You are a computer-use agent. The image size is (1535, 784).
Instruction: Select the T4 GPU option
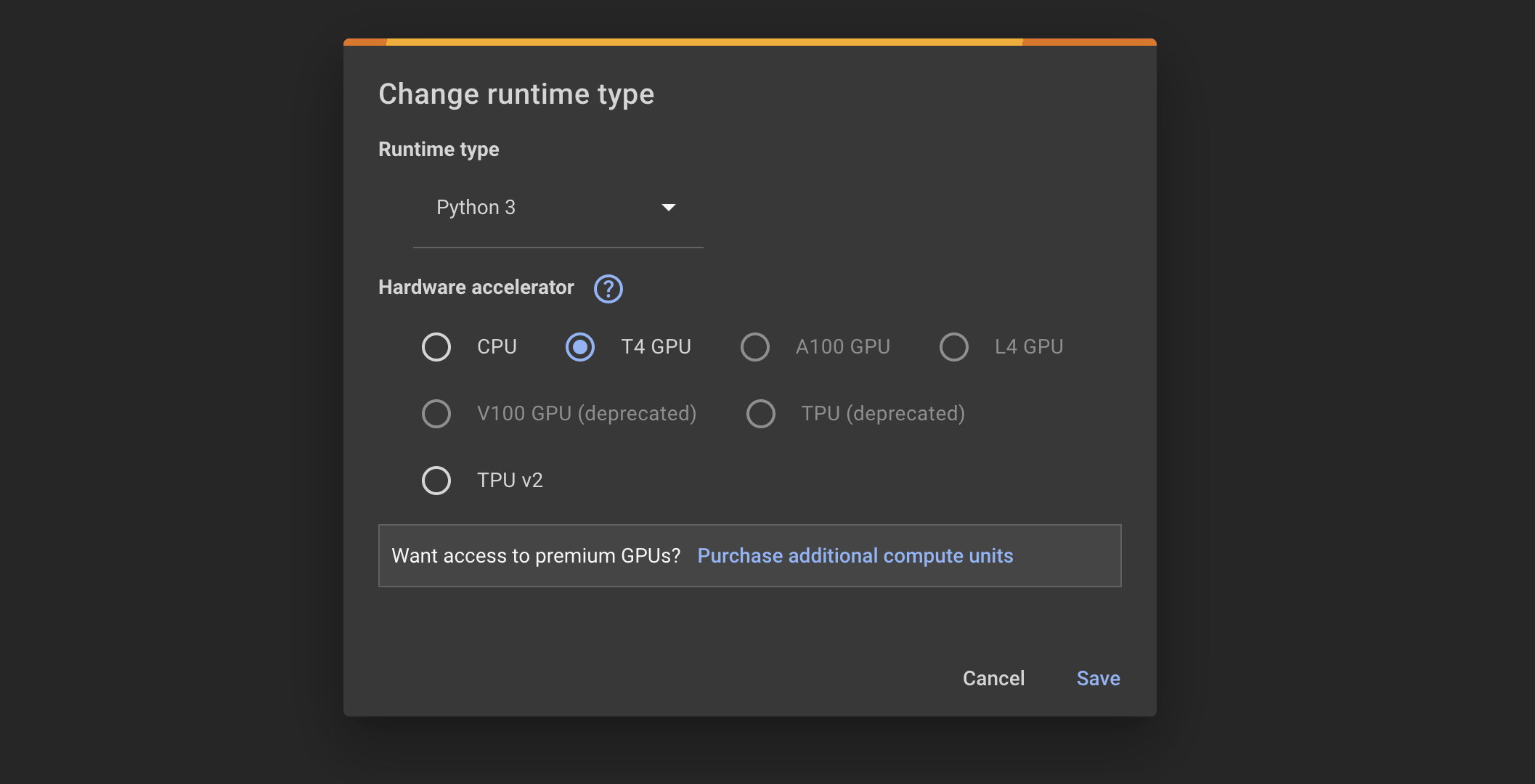coord(579,347)
